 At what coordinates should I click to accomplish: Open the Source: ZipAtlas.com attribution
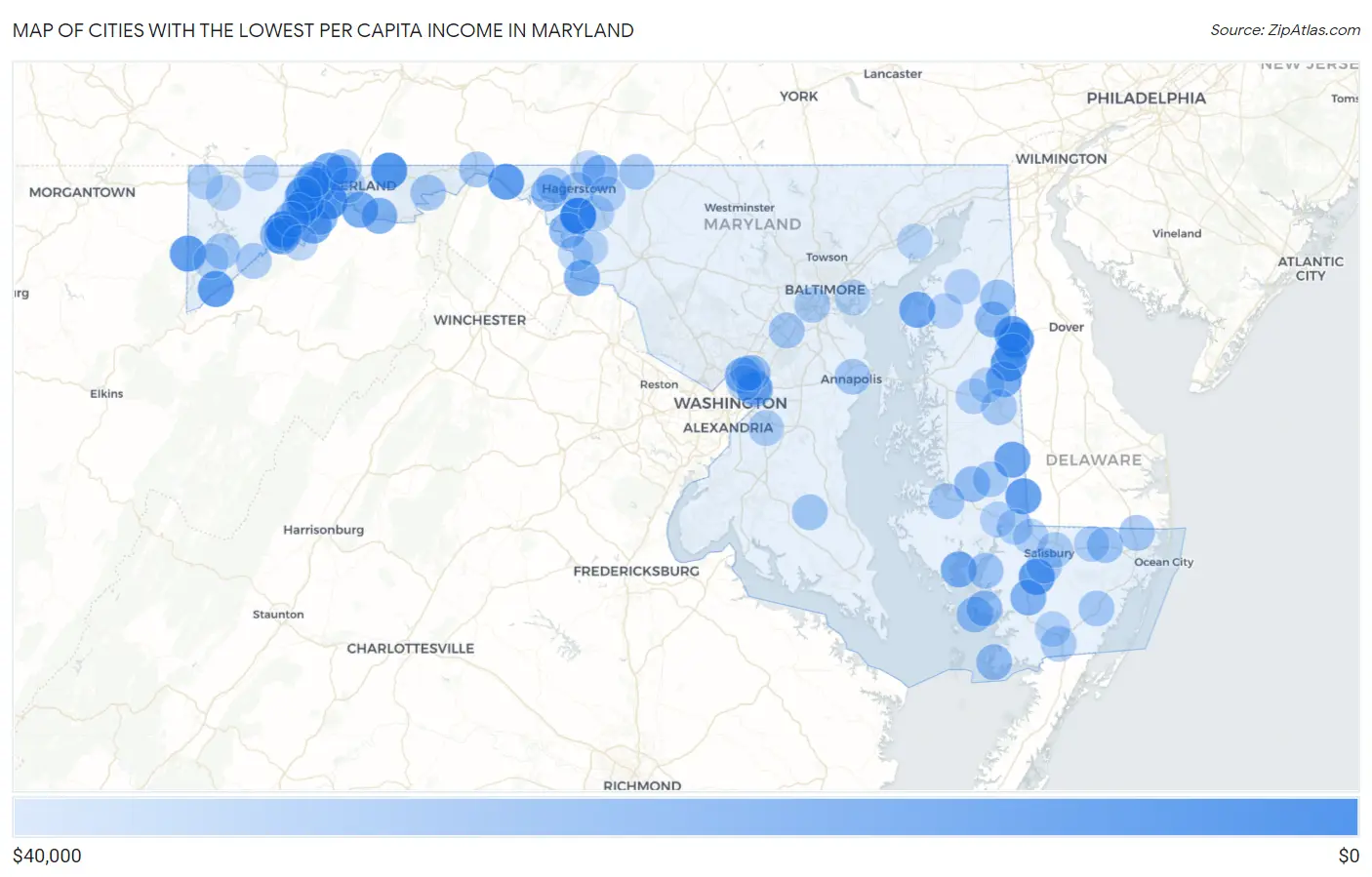1285,30
